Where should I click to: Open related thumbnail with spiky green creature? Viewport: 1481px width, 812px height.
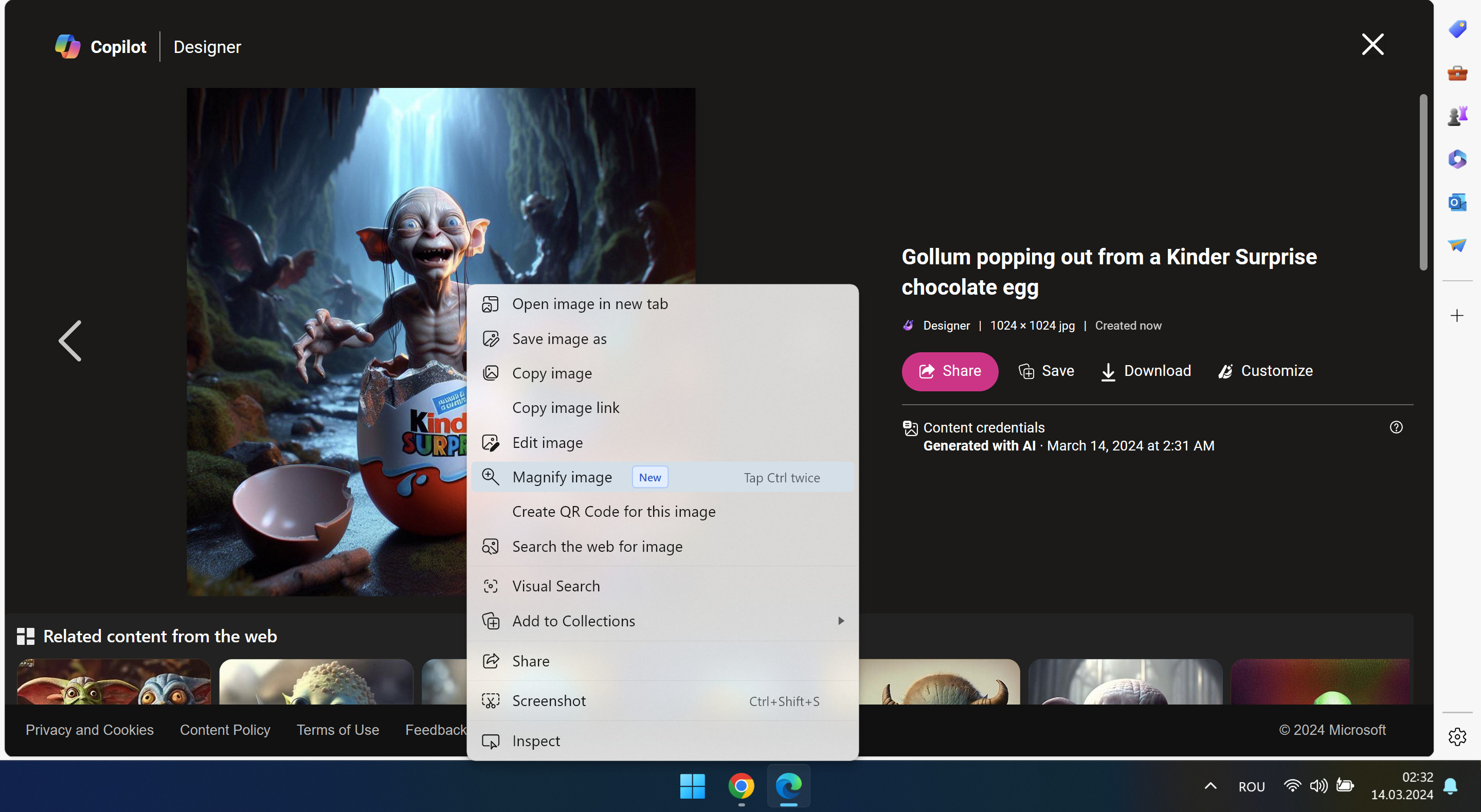tap(316, 681)
